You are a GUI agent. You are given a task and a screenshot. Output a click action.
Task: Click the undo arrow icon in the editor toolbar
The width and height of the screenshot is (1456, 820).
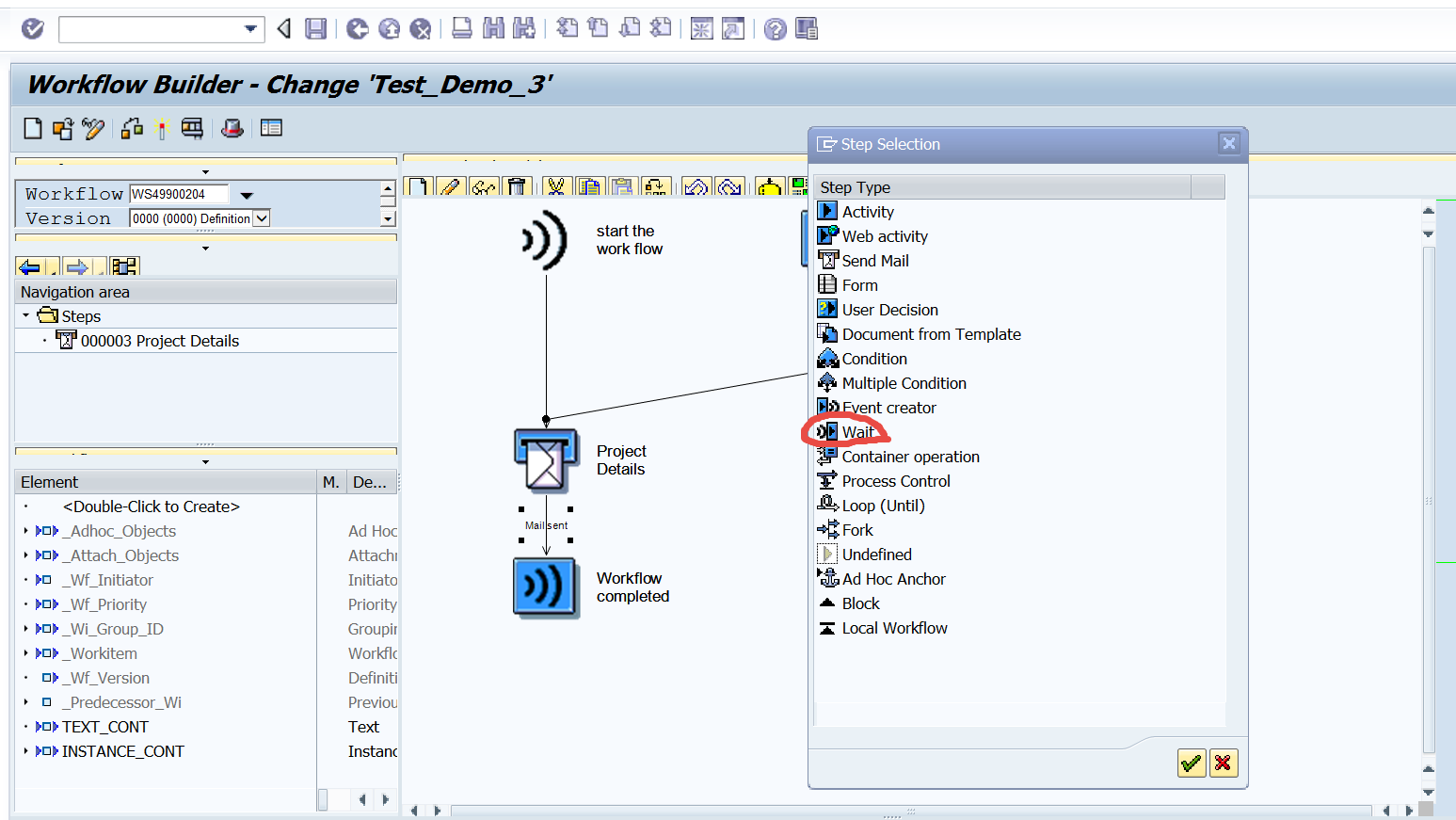(x=696, y=185)
